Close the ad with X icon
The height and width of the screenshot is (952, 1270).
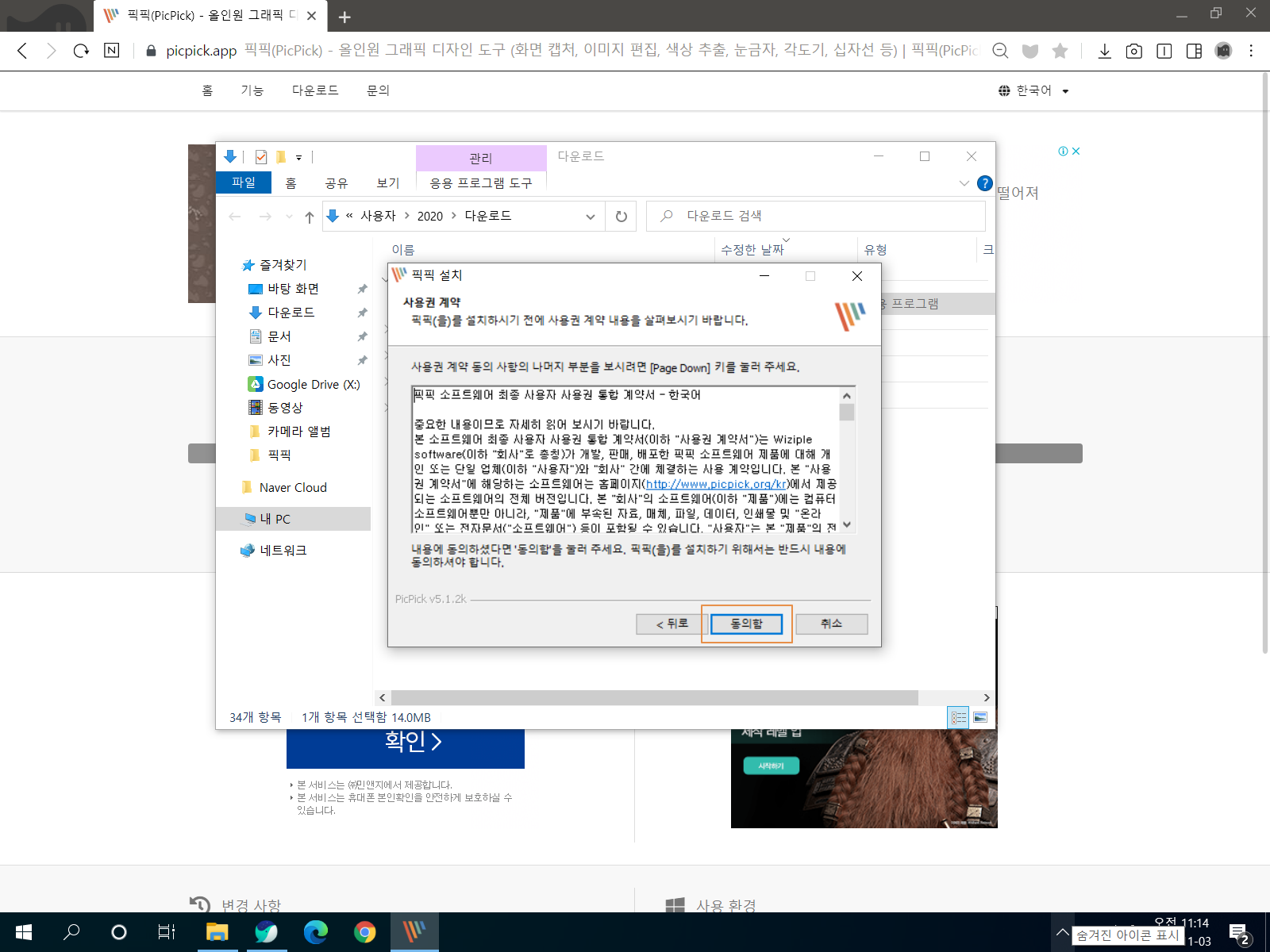click(x=1076, y=152)
